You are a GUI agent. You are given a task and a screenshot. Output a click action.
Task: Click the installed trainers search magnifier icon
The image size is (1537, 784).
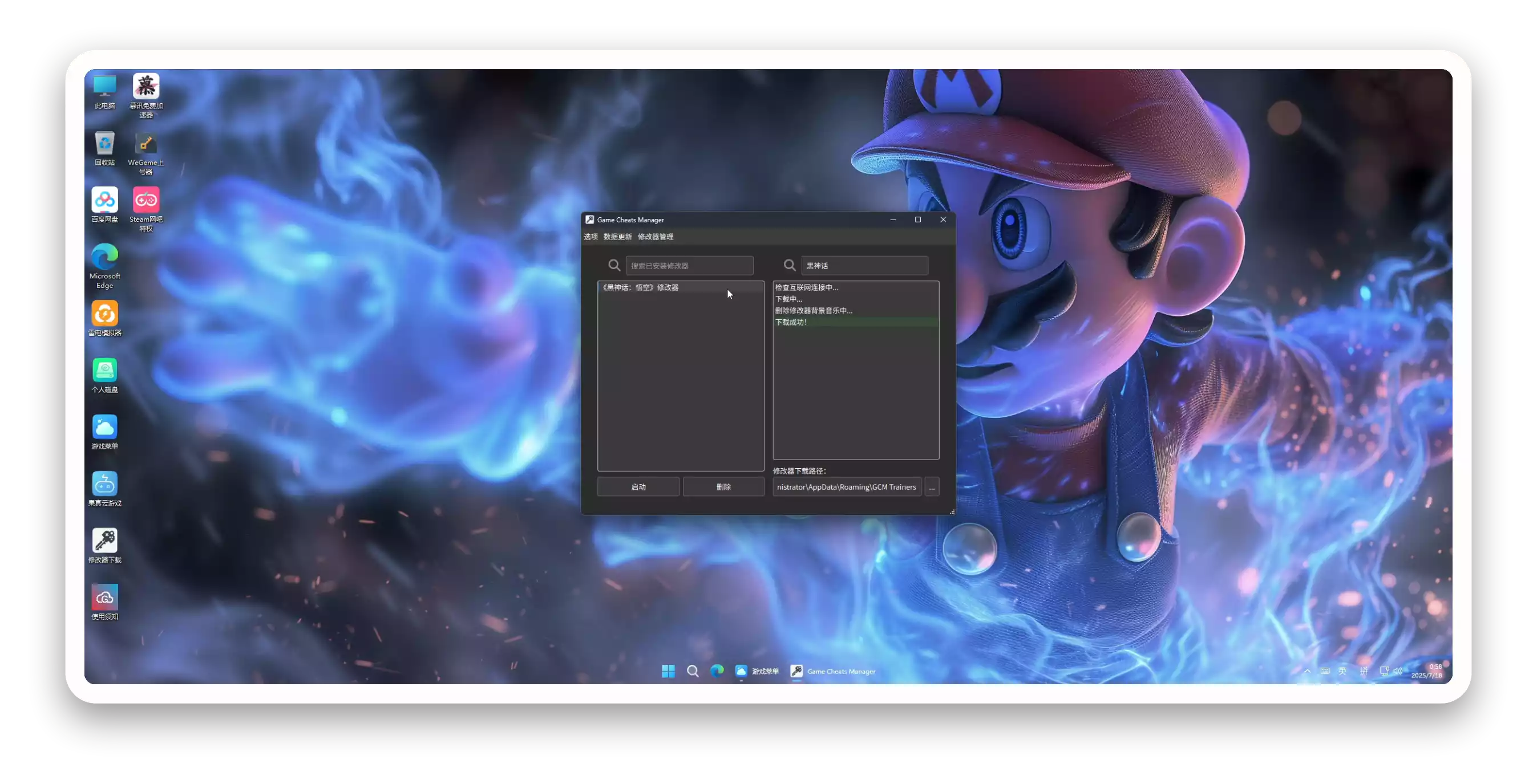pos(614,265)
